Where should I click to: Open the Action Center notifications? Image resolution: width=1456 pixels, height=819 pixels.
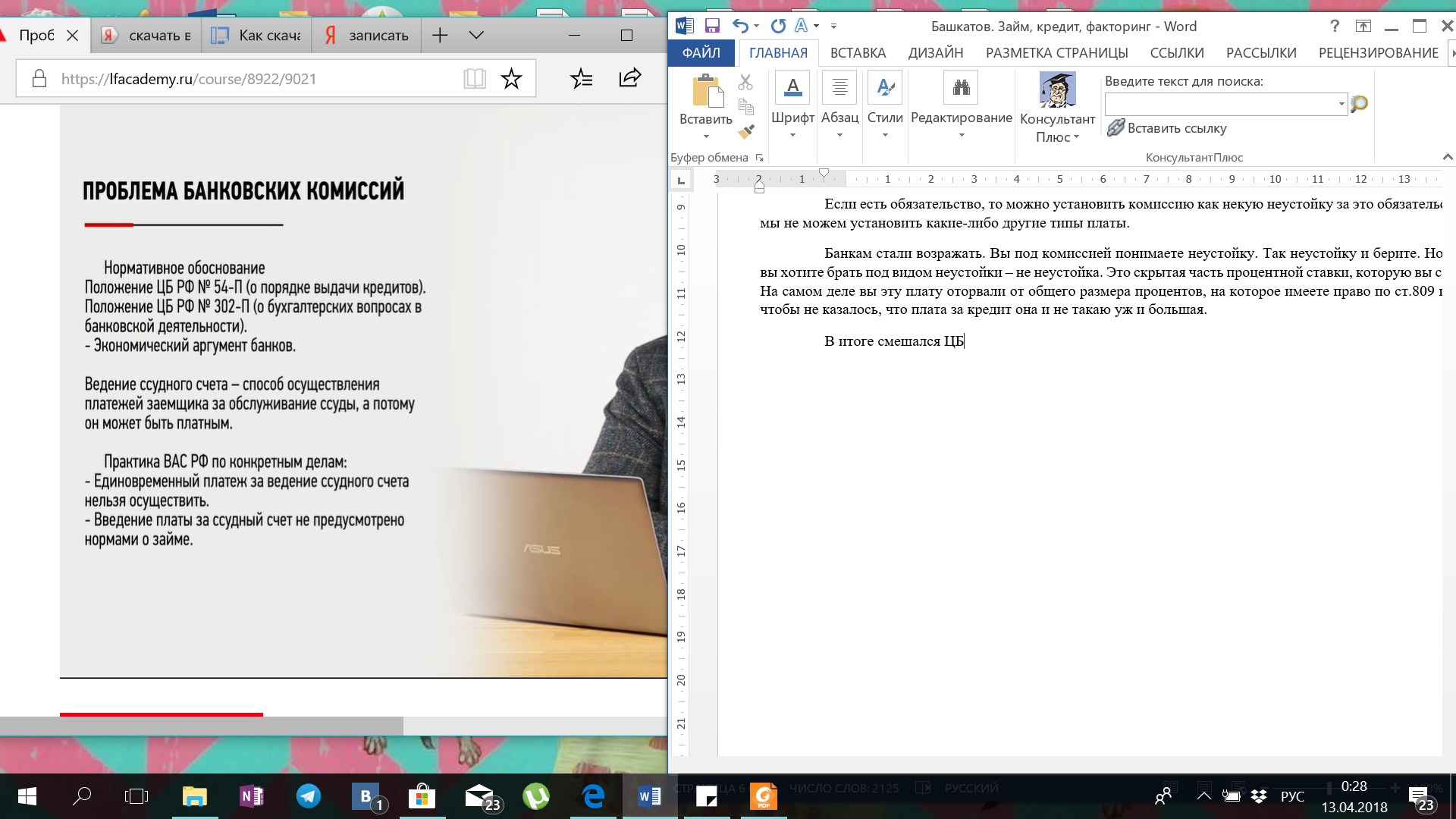click(1420, 796)
